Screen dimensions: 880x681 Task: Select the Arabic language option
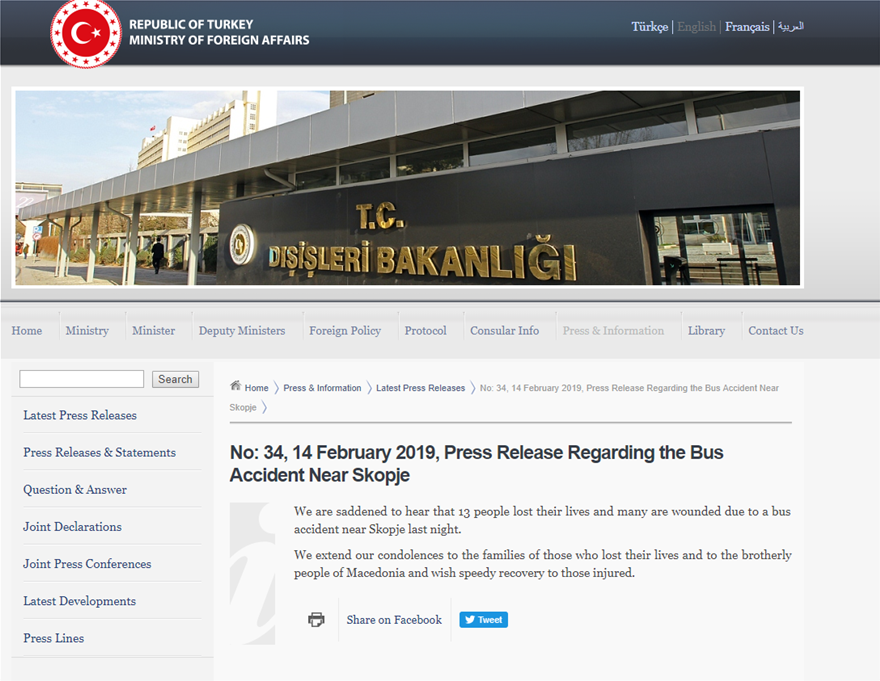coord(790,27)
